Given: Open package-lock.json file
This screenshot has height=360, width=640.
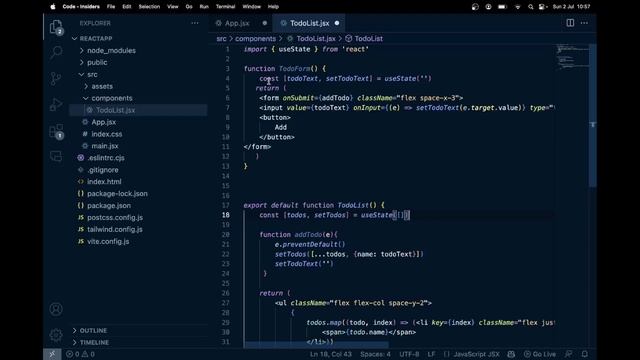Looking at the screenshot, I should click(139, 193).
